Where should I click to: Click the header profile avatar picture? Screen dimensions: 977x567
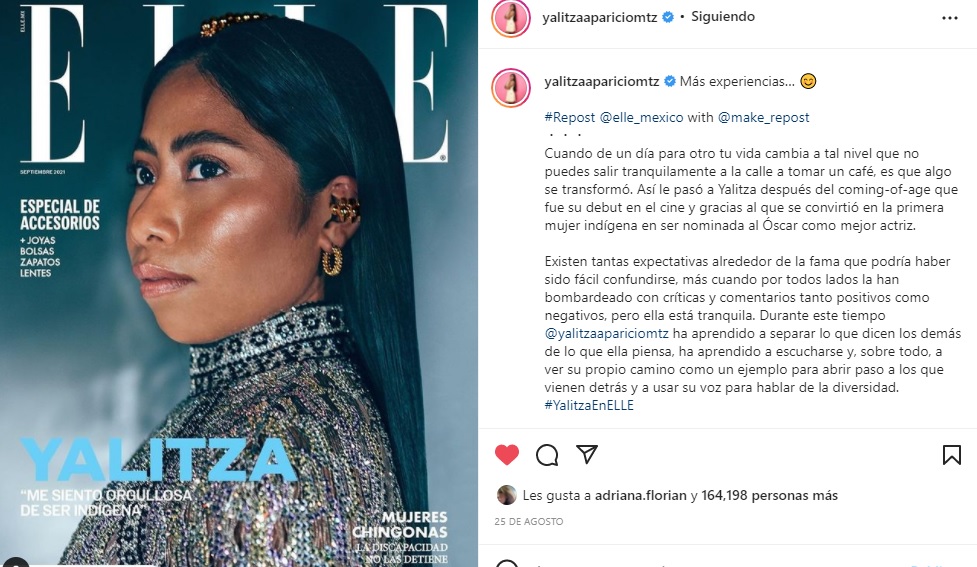510,18
